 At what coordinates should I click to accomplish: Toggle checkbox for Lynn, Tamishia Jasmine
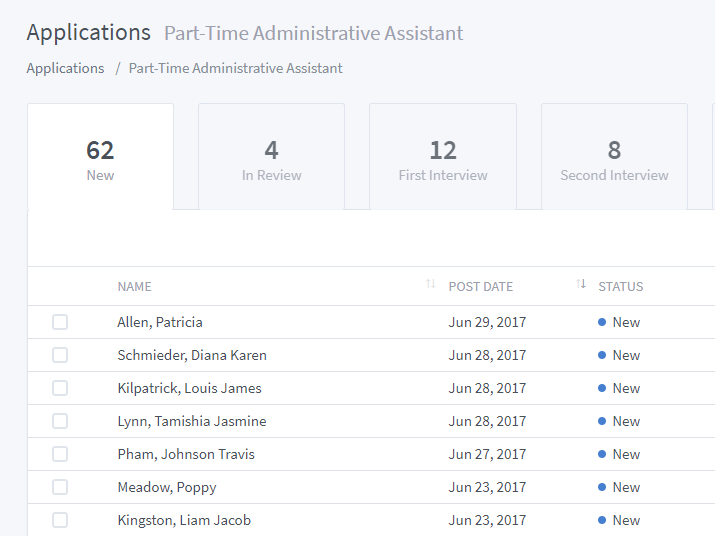point(60,421)
